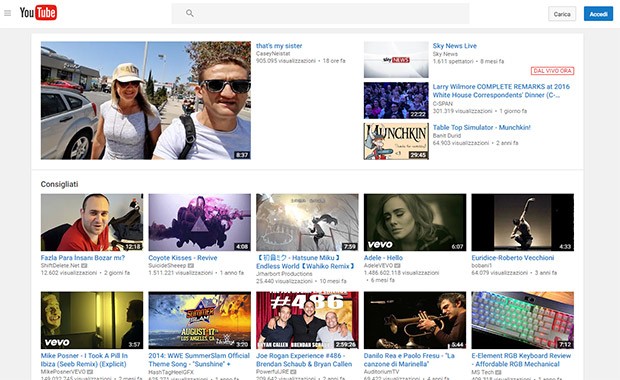Open Coyote Kisses - Revive thumbnail
The image size is (620, 380).
[x=199, y=222]
